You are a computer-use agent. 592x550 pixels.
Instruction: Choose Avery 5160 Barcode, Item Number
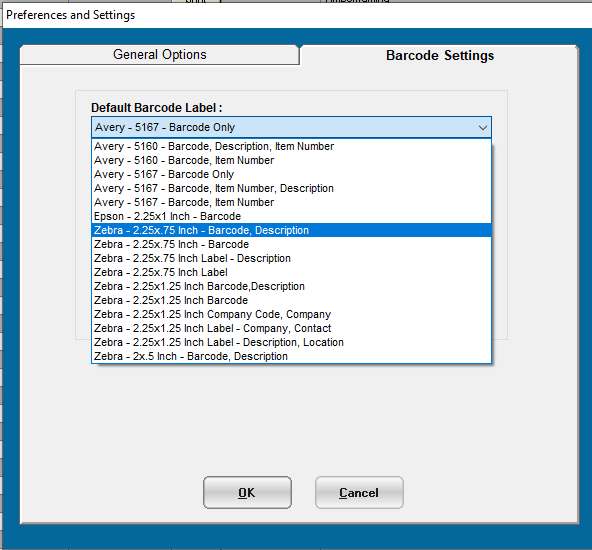point(291,160)
